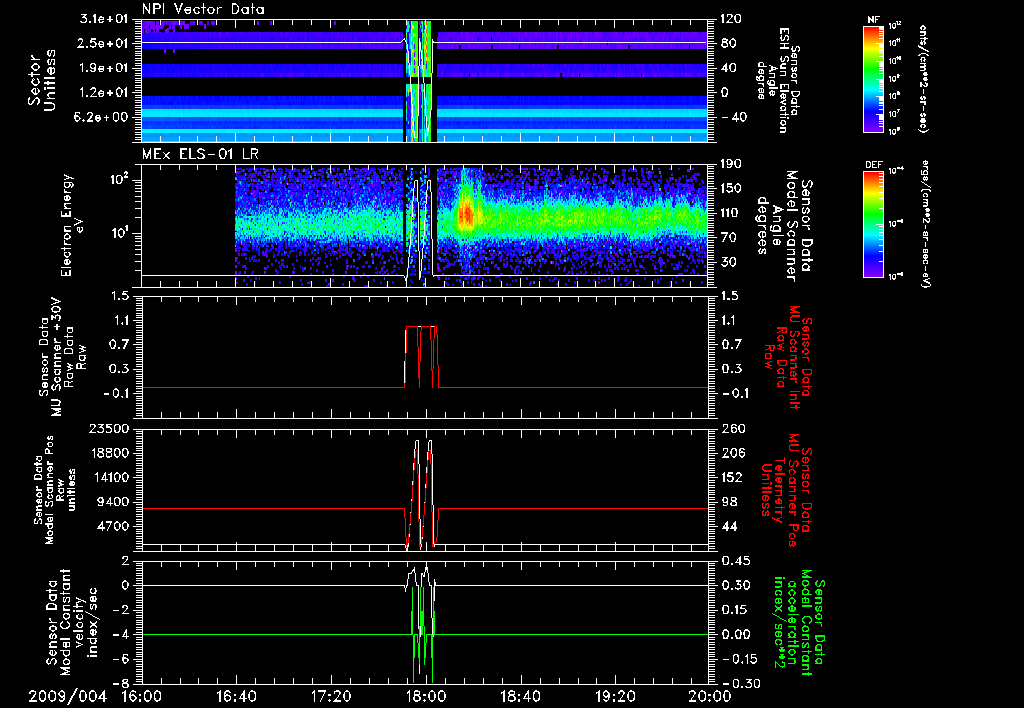
Task: Select the NPI Vector Data panel title
Action: click(x=203, y=9)
